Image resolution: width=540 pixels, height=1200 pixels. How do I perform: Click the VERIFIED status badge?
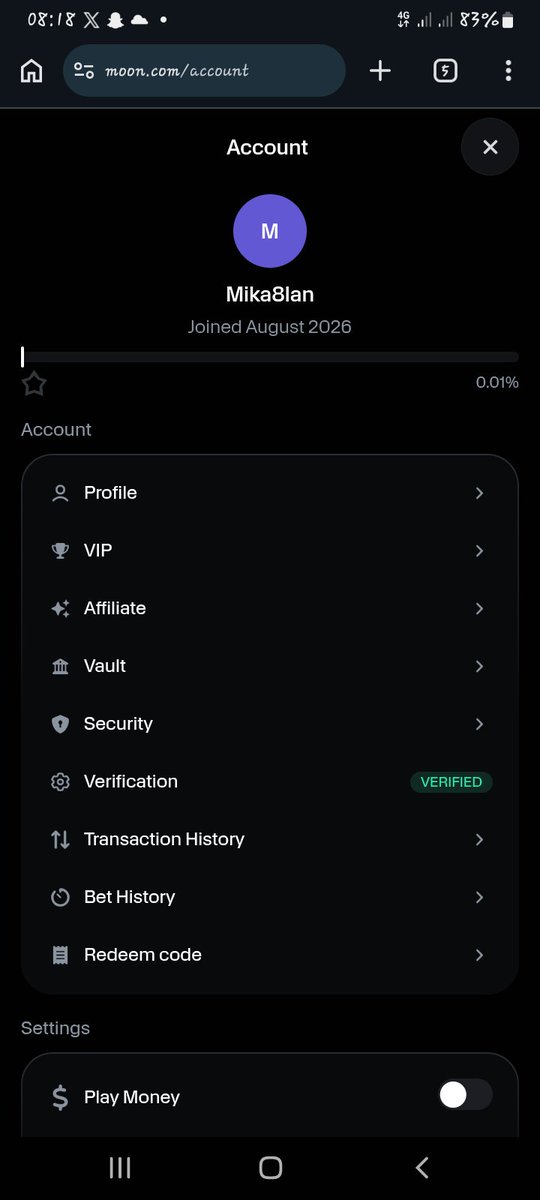click(x=451, y=782)
